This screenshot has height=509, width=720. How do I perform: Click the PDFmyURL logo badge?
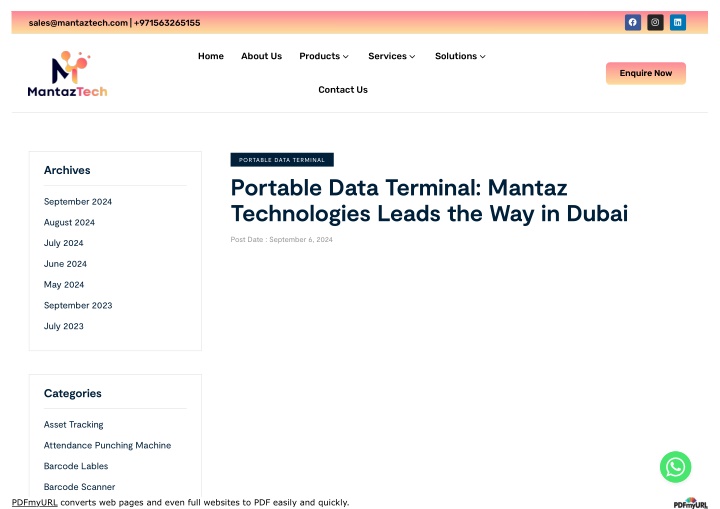tap(690, 502)
